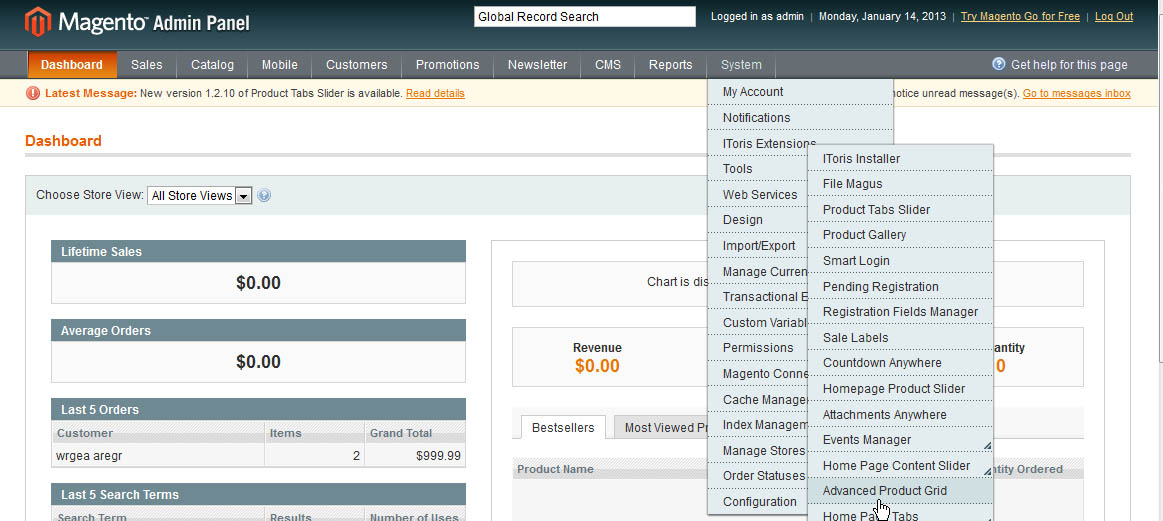Screen dimensions: 1163x521
Task: Select Notifications in System menu
Action: pos(800,117)
